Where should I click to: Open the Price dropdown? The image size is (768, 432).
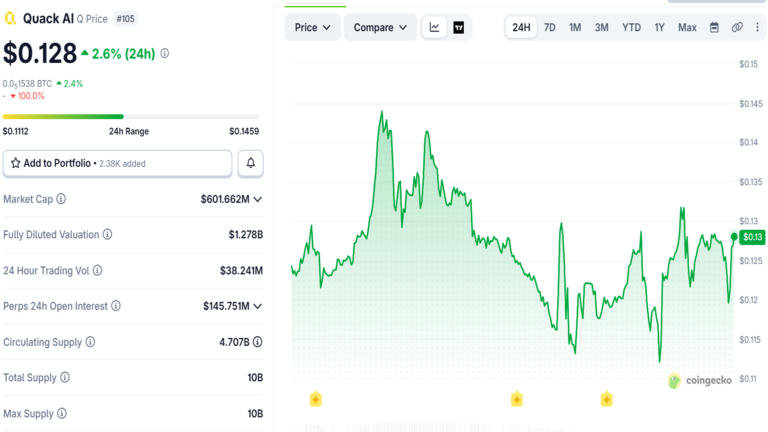click(x=312, y=27)
